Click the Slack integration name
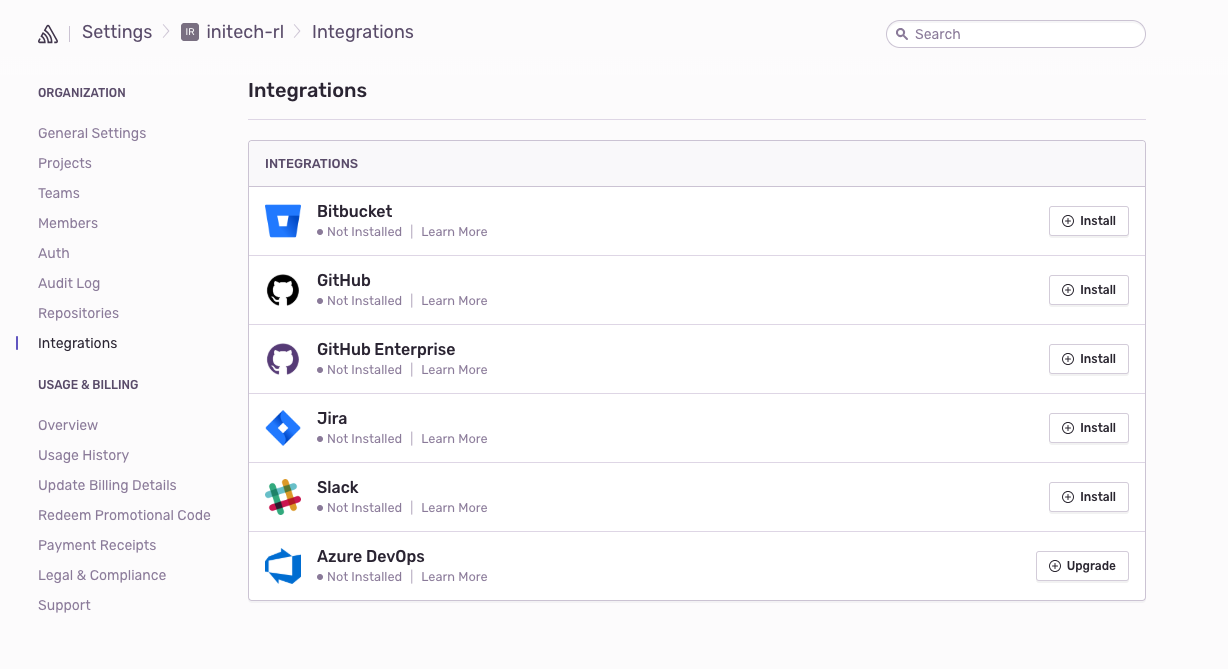Screen dimensions: 1228x669 (337, 487)
